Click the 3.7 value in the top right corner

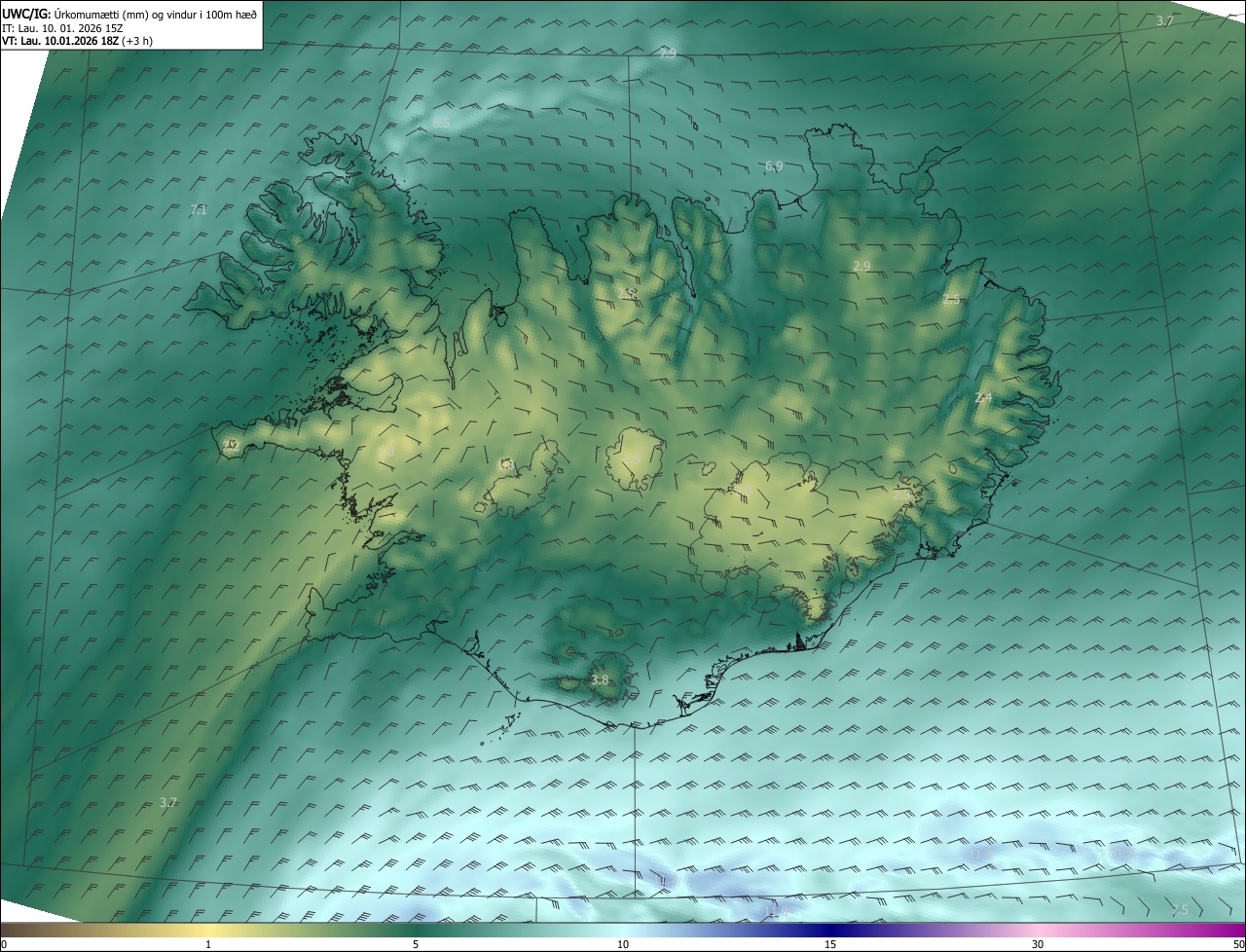pos(1165,20)
